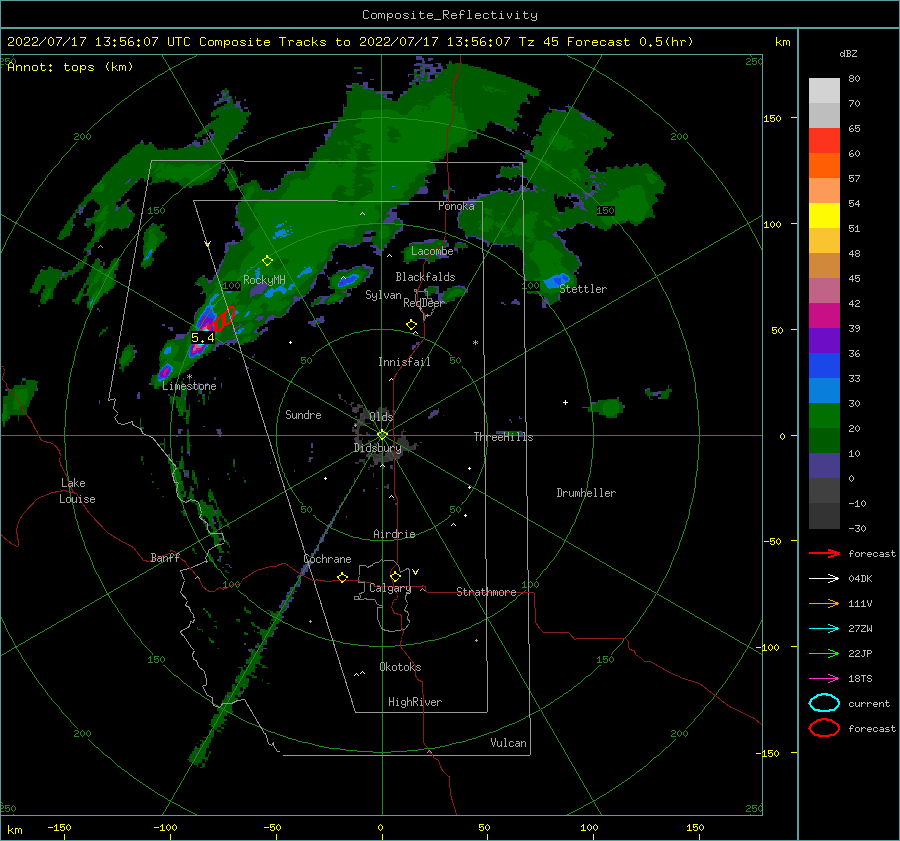The image size is (900, 841).
Task: Click the Okotoks label
Action: pyautogui.click(x=400, y=668)
